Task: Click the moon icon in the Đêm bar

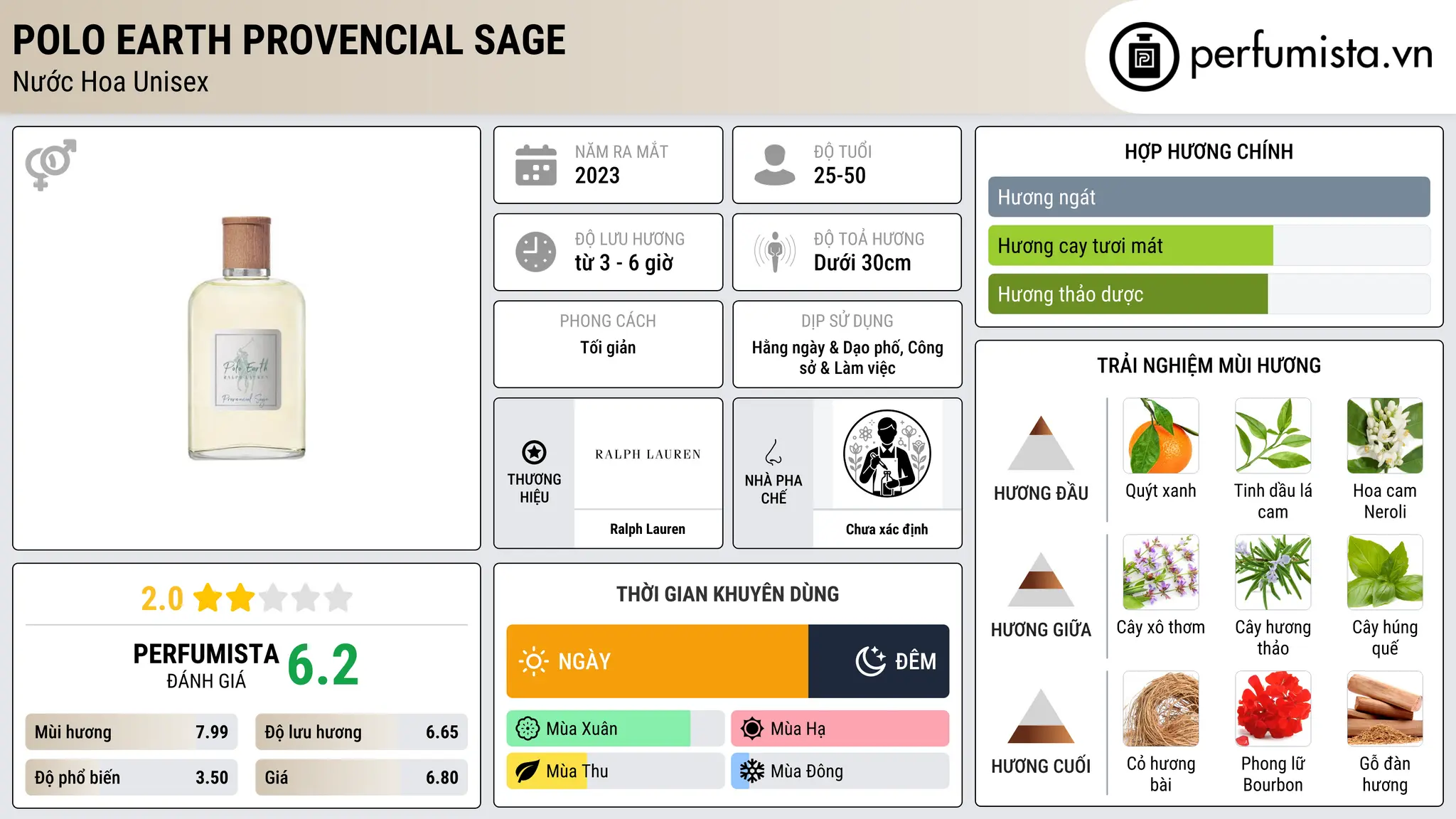Action: click(x=871, y=661)
